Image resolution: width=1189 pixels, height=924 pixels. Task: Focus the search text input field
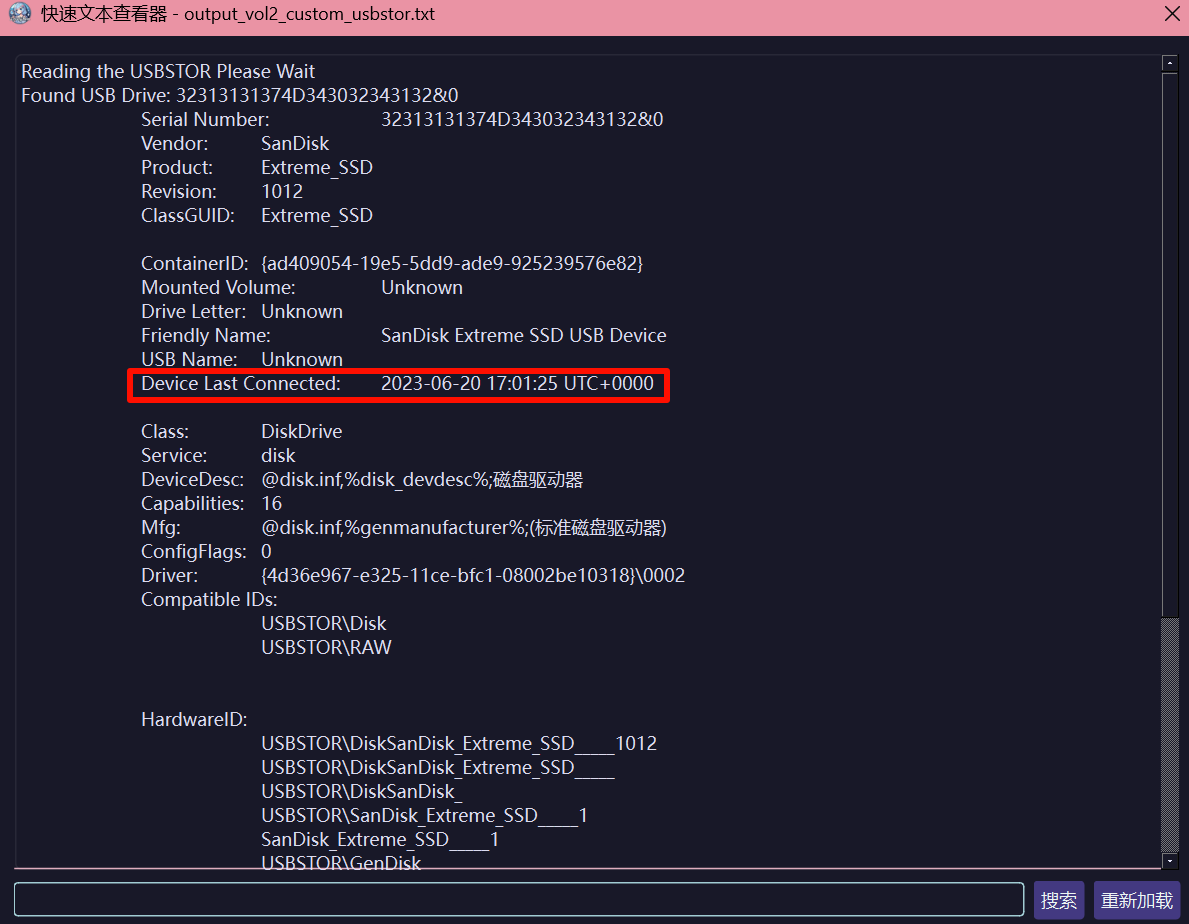(x=519, y=900)
